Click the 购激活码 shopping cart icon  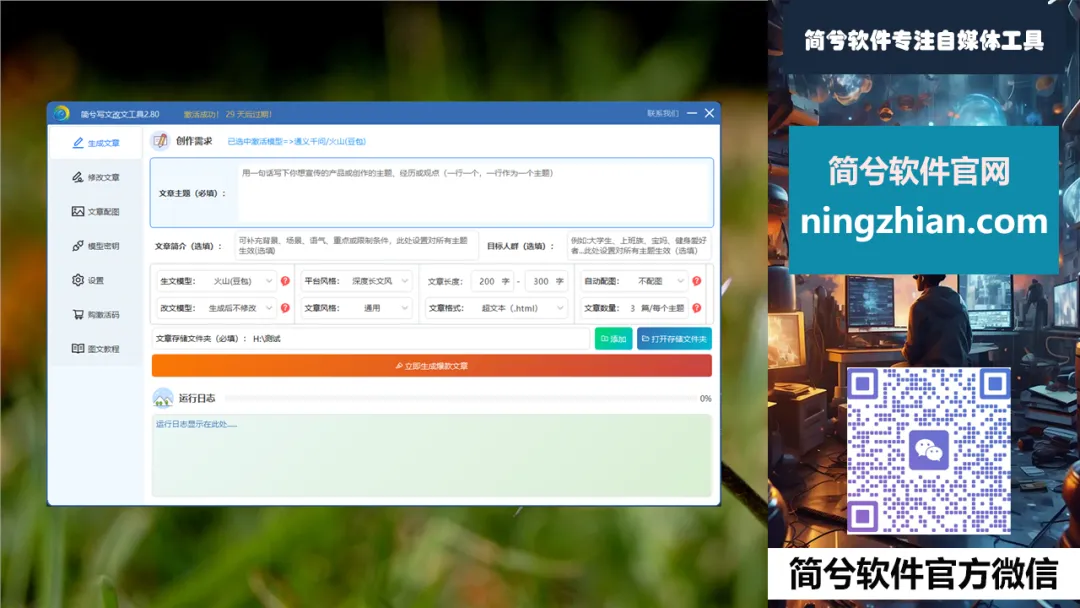tap(78, 315)
